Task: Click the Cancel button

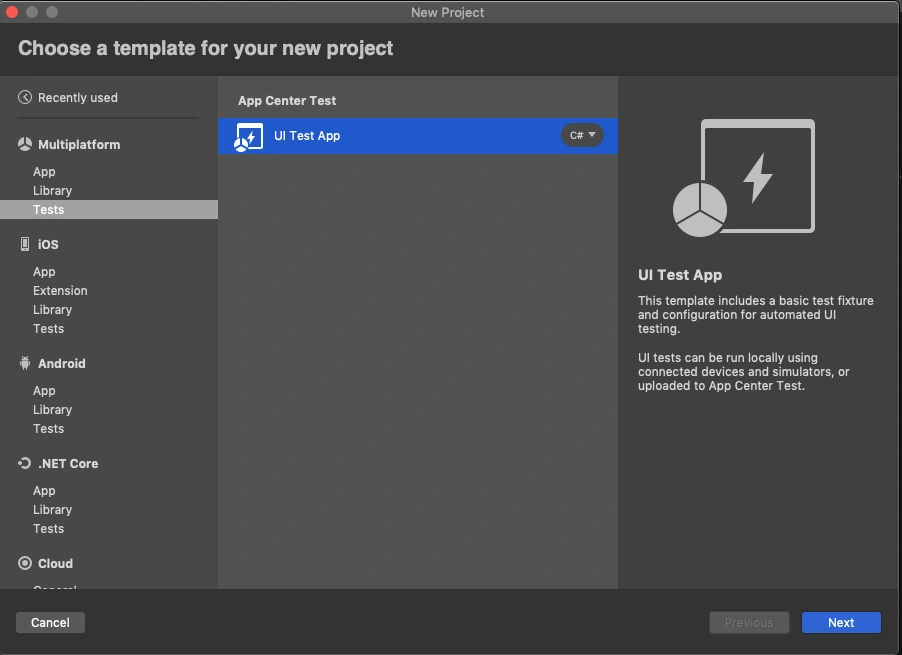Action: click(x=51, y=622)
